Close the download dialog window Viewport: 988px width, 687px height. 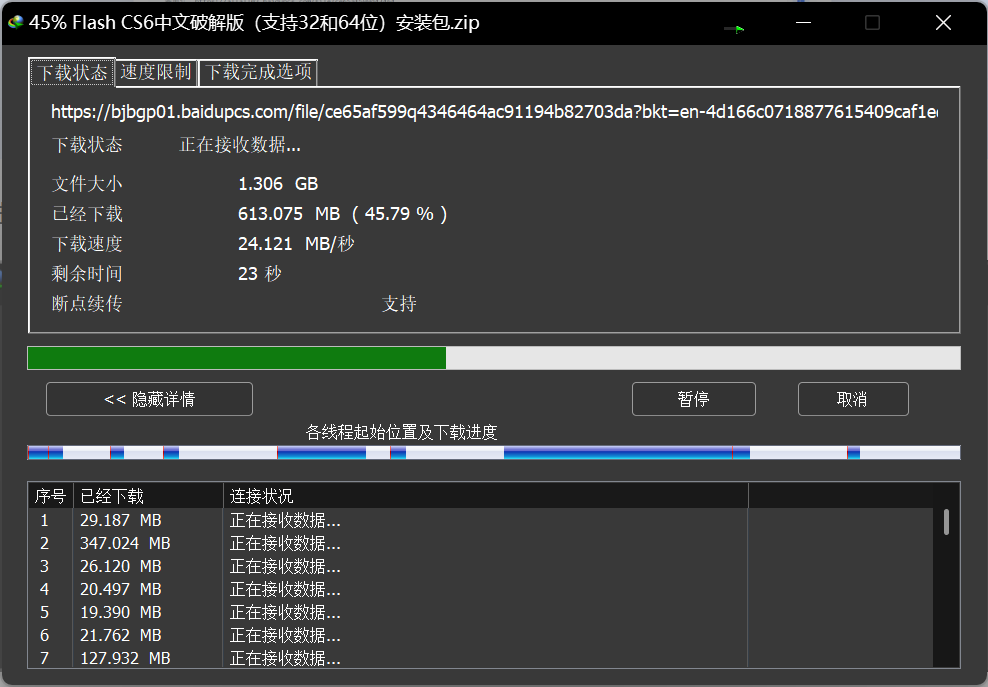[x=943, y=23]
